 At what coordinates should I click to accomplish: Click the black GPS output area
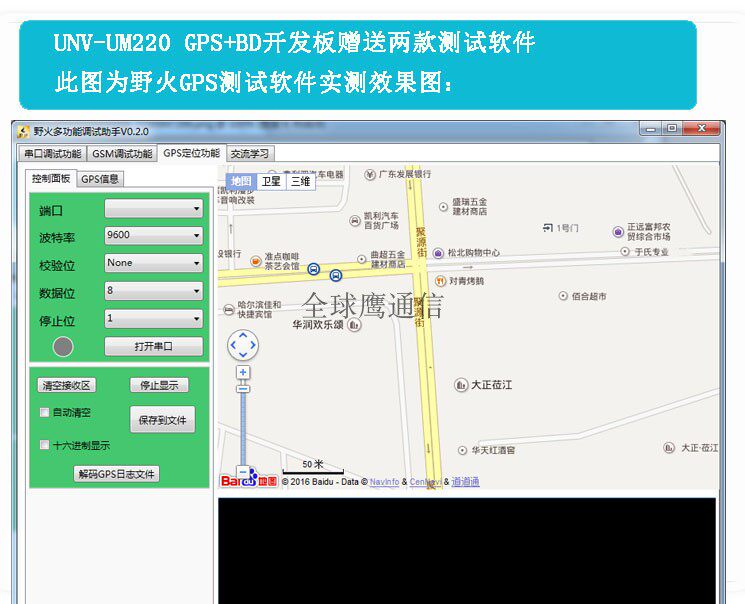pyautogui.click(x=467, y=550)
